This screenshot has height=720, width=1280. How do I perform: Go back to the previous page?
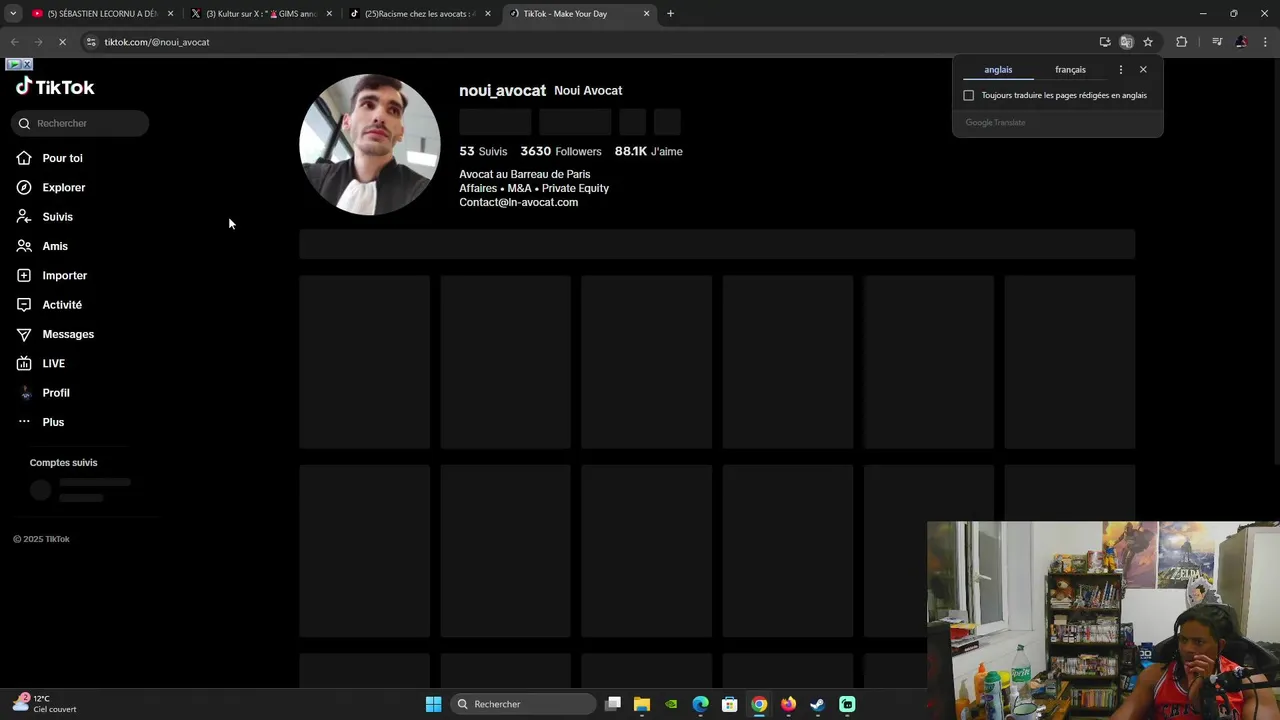pos(14,42)
